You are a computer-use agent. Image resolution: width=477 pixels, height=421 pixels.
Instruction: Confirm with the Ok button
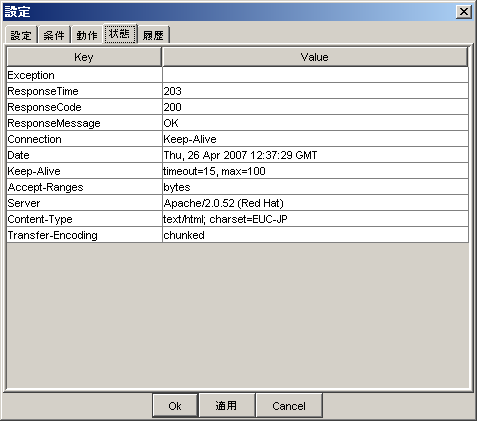[x=175, y=406]
